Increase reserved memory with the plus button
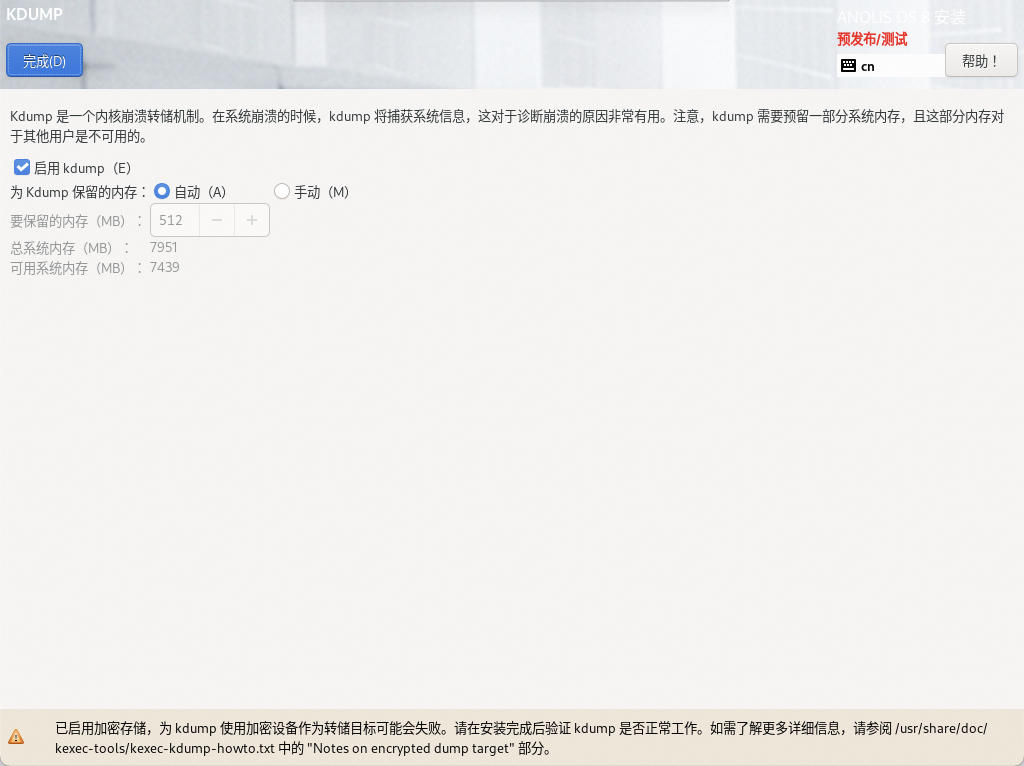Viewport: 1024px width, 766px height. pos(251,220)
